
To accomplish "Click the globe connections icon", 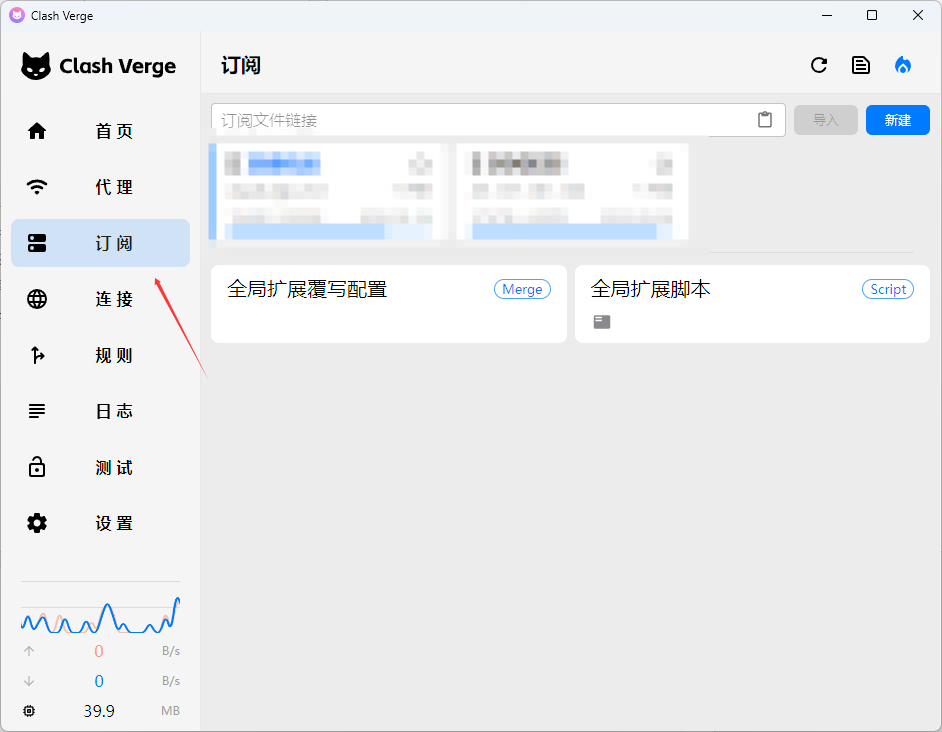I will (x=37, y=299).
